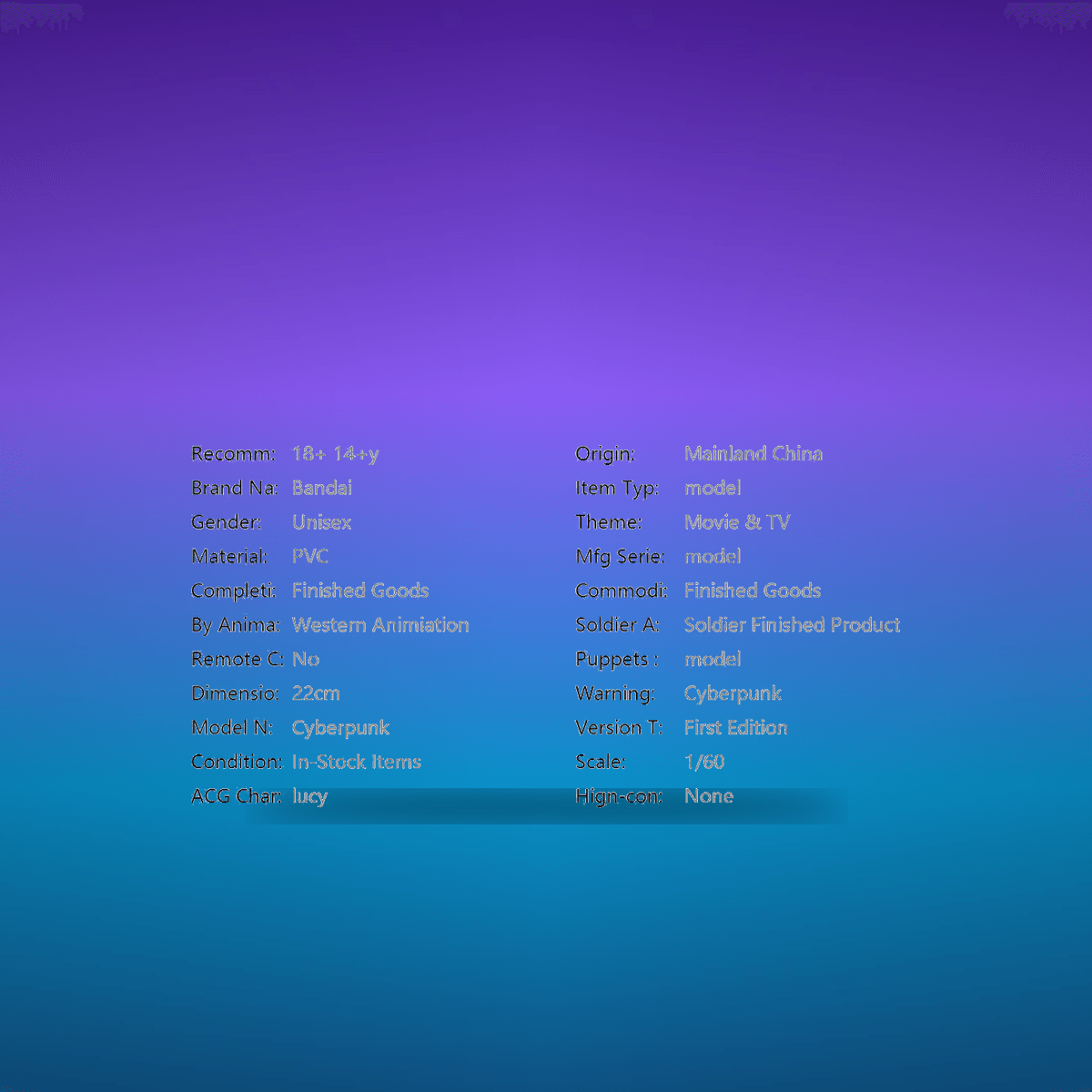1092x1092 pixels.
Task: Select the "First Edition" value
Action: tap(736, 728)
